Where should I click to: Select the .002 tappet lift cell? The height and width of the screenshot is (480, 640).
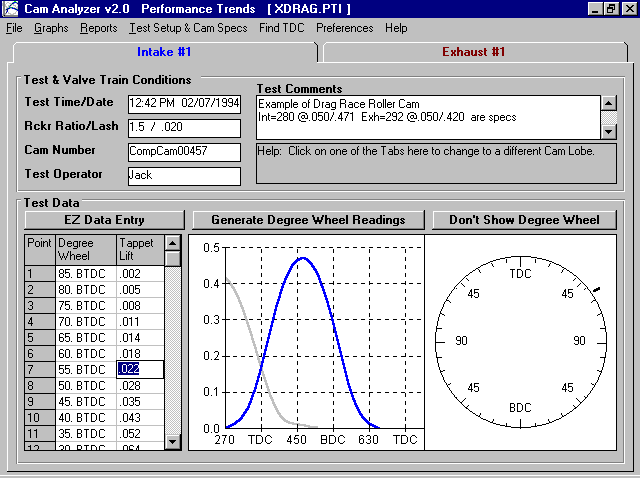pos(140,273)
